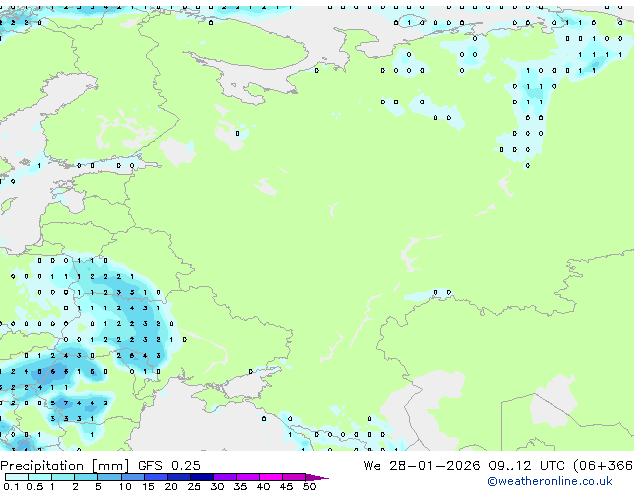Click the '09..12 UTC' time text
The height and width of the screenshot is (490, 634).
click(526, 466)
